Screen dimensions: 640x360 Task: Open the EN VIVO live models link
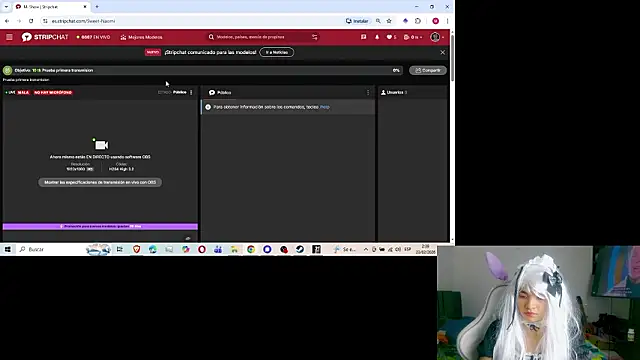point(93,37)
